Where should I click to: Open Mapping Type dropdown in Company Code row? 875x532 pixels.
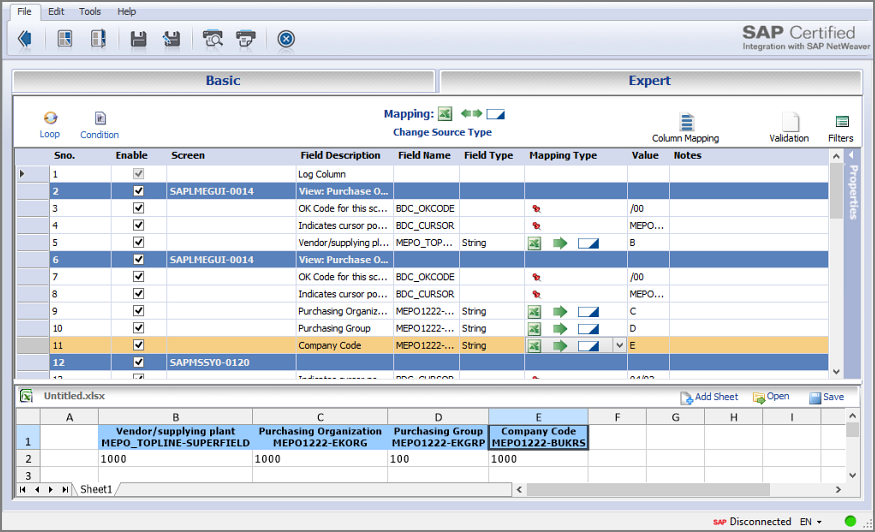pyautogui.click(x=619, y=346)
